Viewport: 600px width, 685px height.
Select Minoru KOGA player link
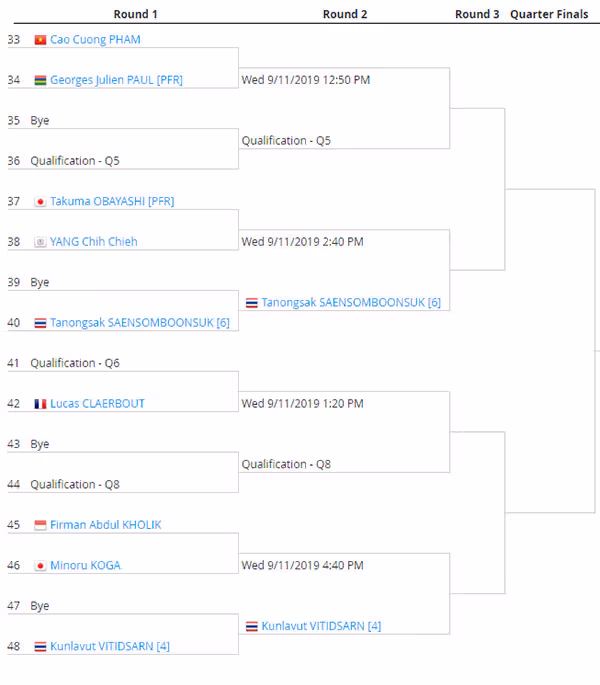pos(85,565)
